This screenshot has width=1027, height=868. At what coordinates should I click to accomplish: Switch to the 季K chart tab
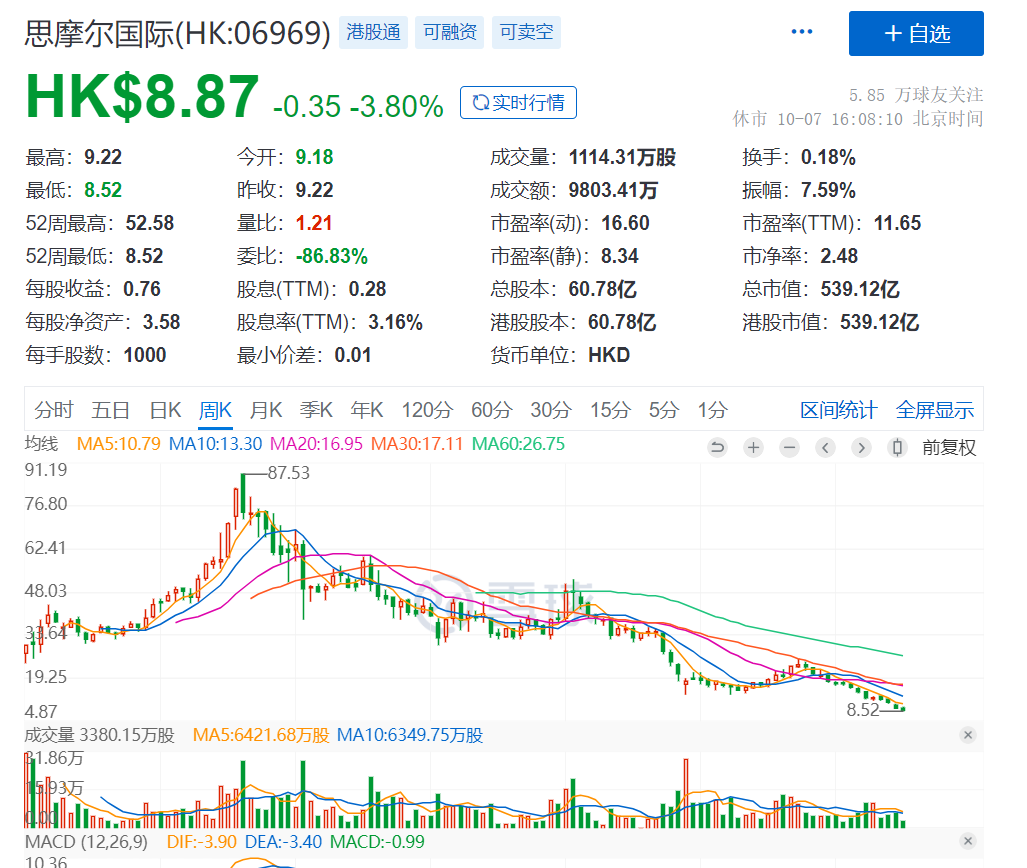(316, 410)
